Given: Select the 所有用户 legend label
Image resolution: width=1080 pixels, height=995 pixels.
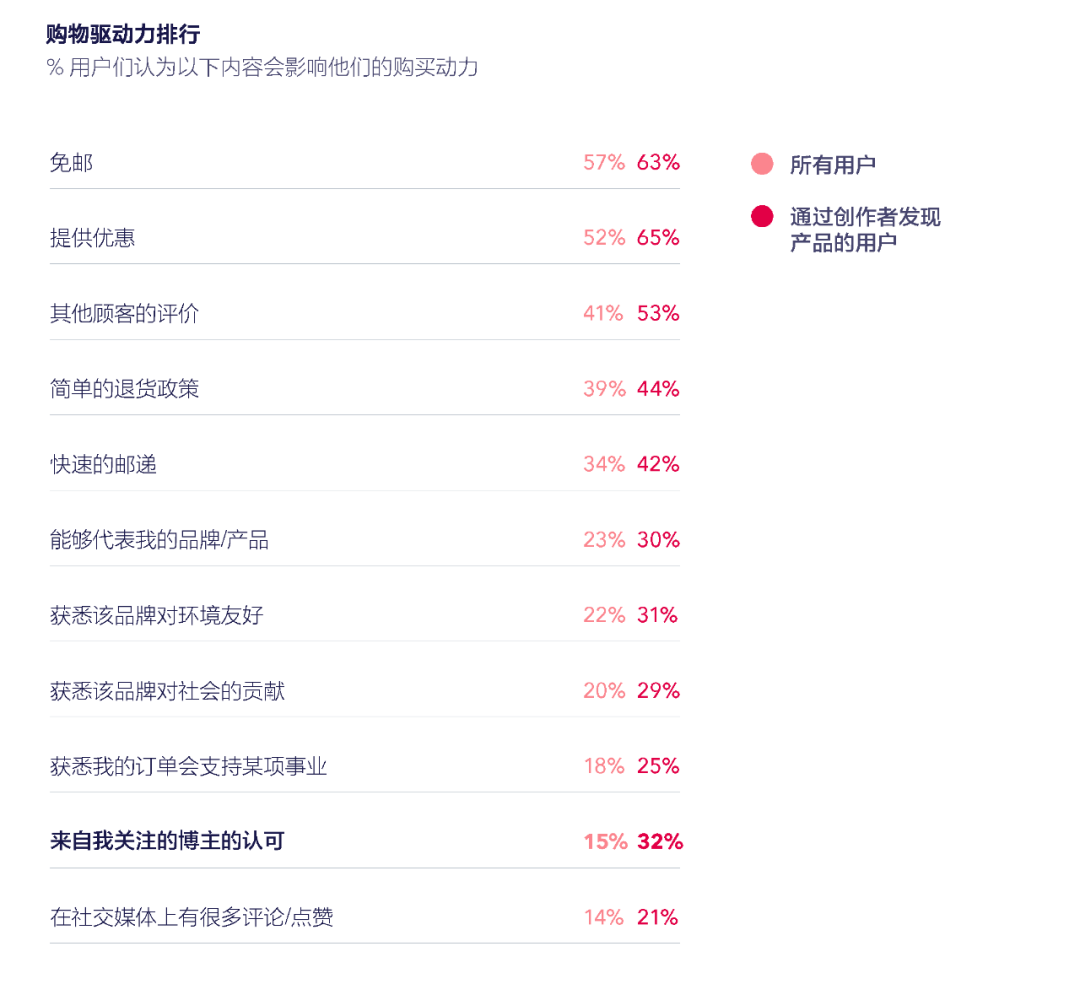Looking at the screenshot, I should (x=832, y=165).
